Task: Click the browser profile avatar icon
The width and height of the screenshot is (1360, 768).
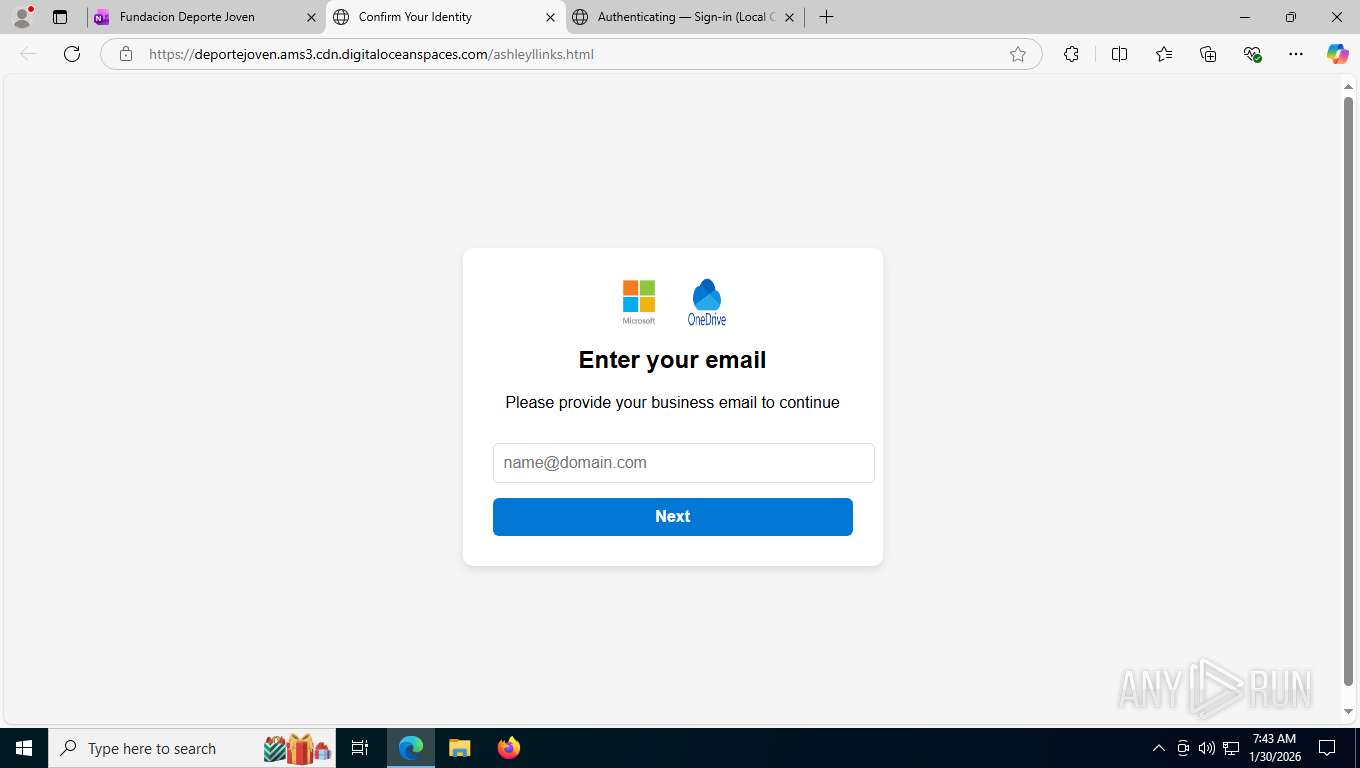Action: pyautogui.click(x=22, y=17)
